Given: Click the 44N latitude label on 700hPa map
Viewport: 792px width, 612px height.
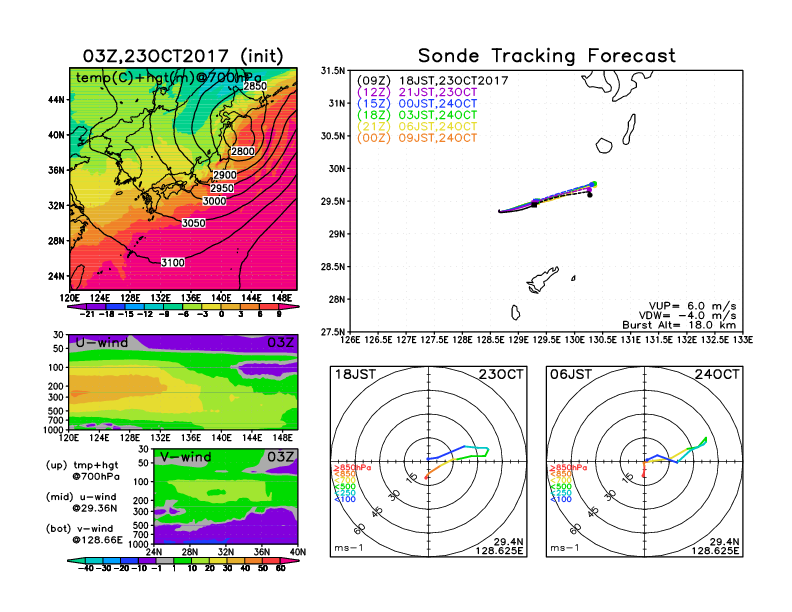Looking at the screenshot, I should click(57, 99).
